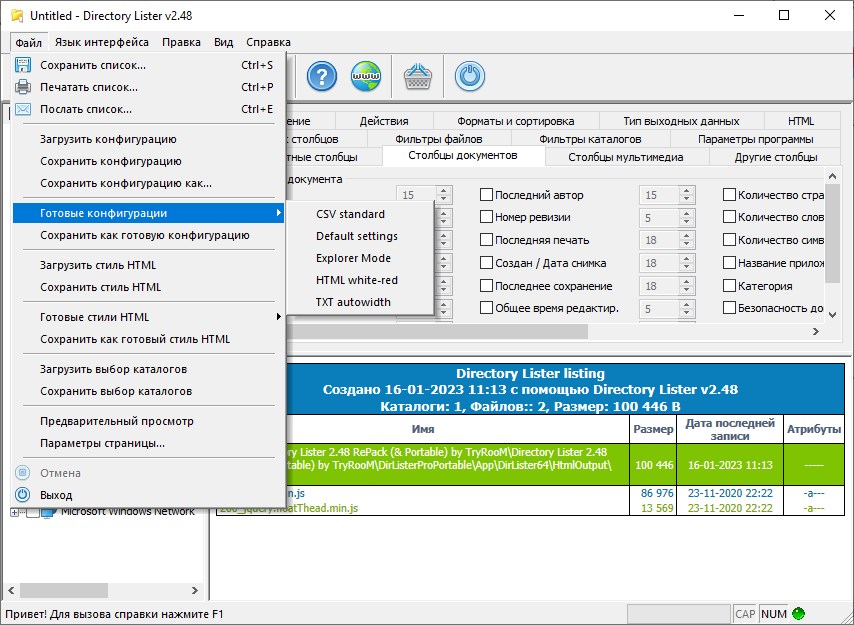Enable the Количество стра... checkbox
This screenshot has height=625, width=854.
[729, 194]
